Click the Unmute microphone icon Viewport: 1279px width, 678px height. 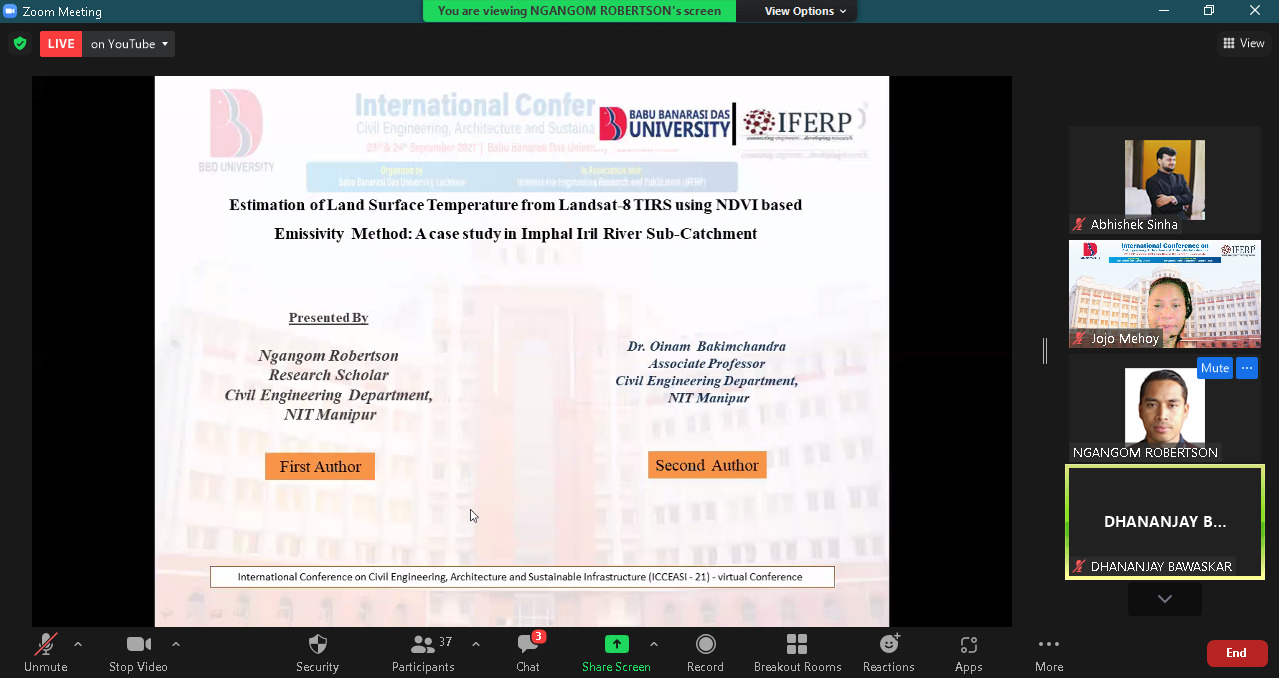(45, 645)
